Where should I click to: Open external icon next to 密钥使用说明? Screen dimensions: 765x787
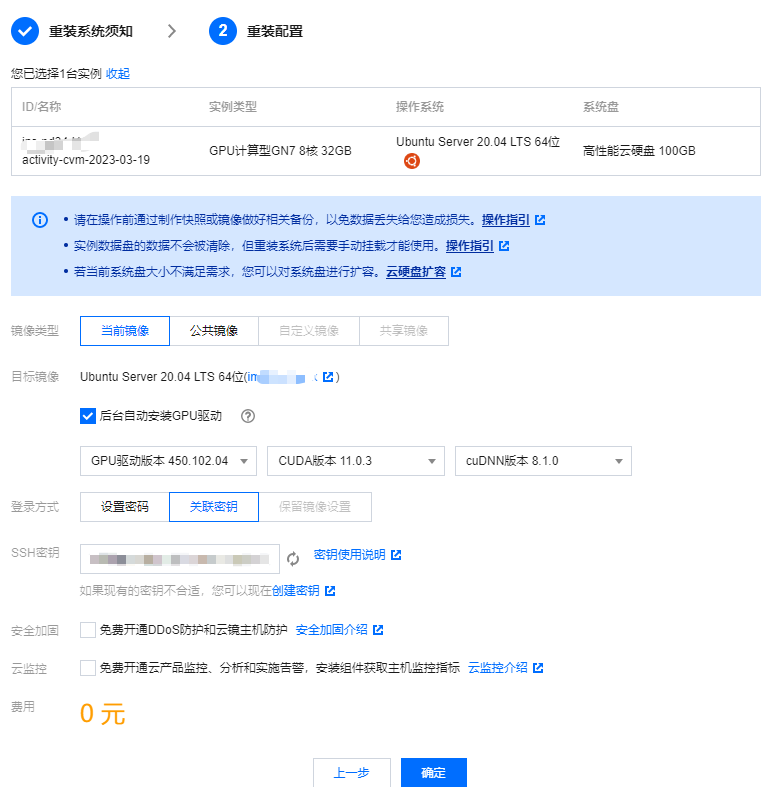click(396, 555)
